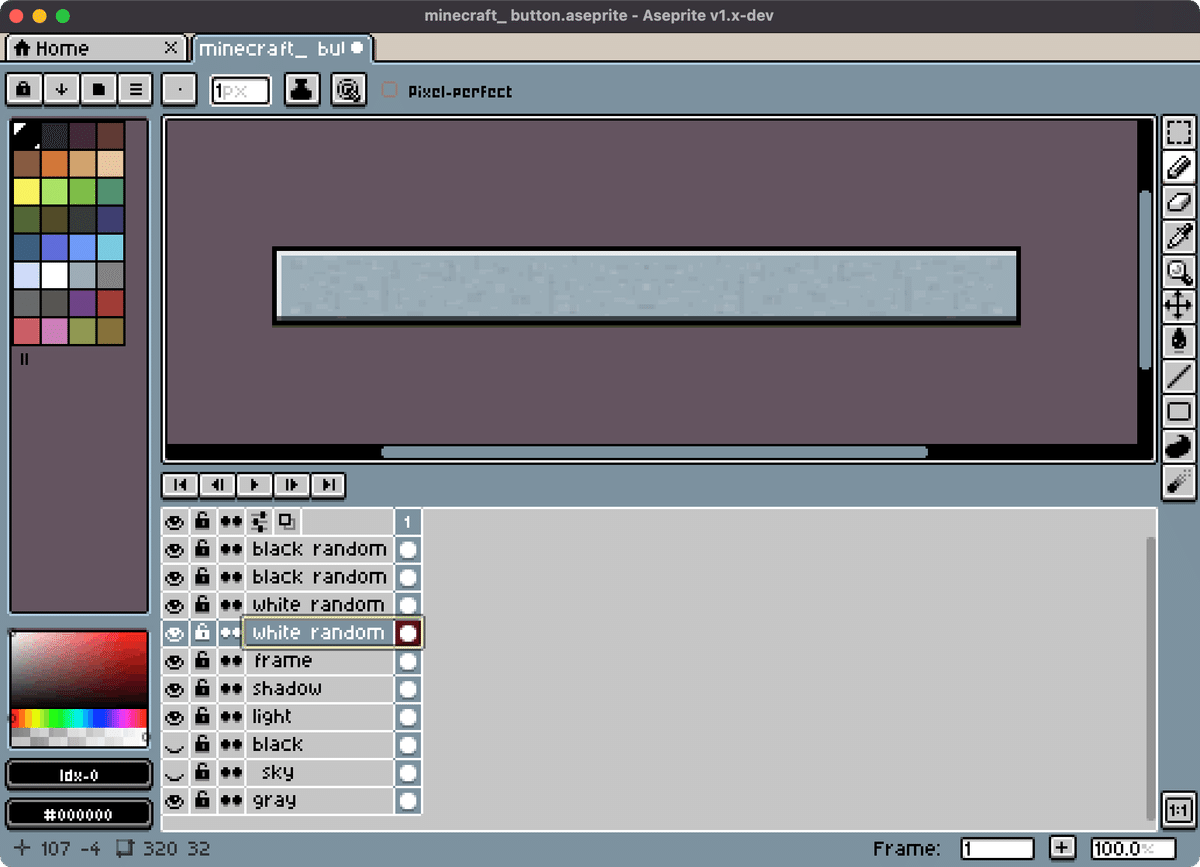Close the Home tab
The height and width of the screenshot is (867, 1200).
170,48
